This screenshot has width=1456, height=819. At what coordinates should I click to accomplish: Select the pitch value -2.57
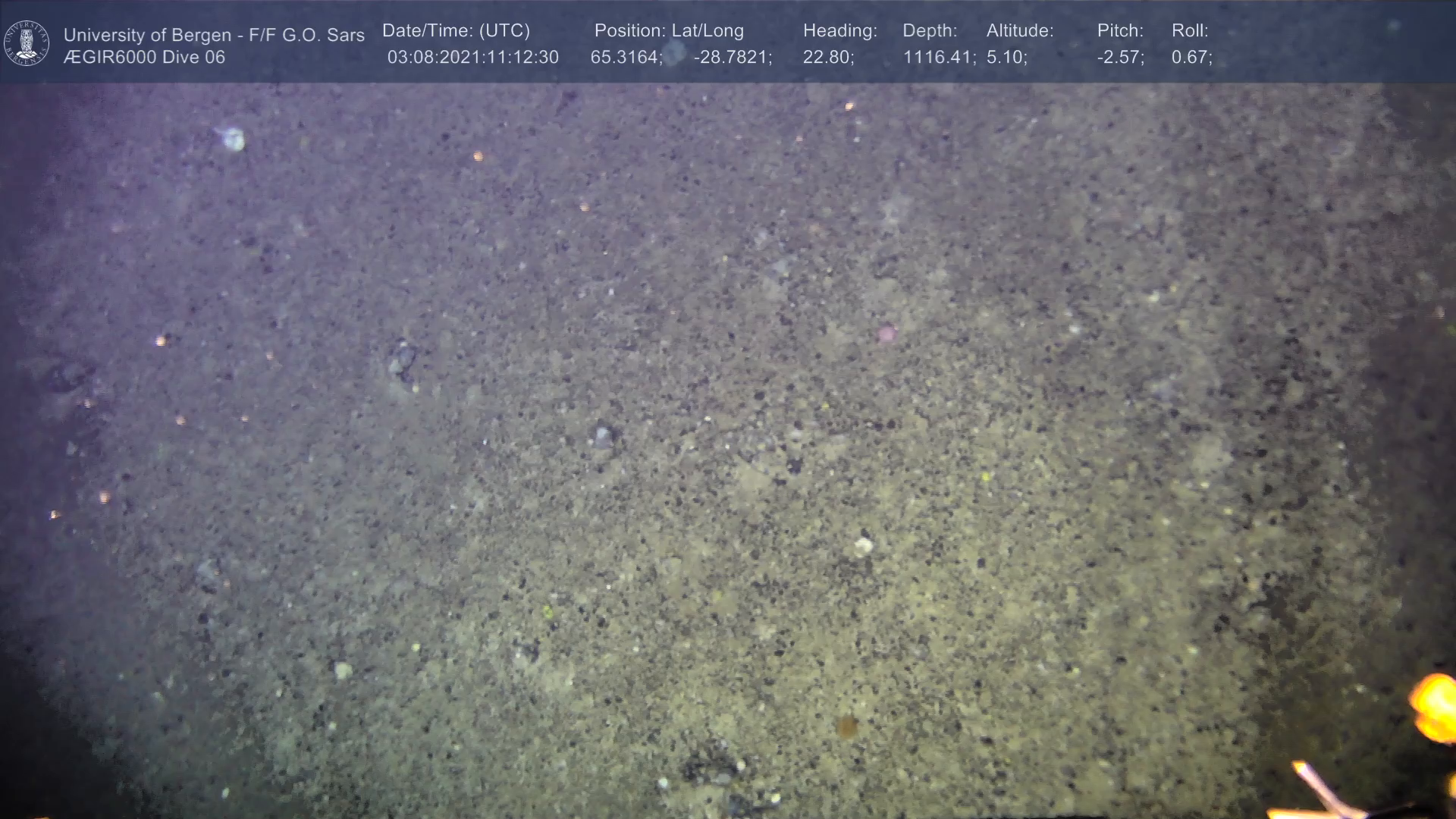tap(1120, 58)
